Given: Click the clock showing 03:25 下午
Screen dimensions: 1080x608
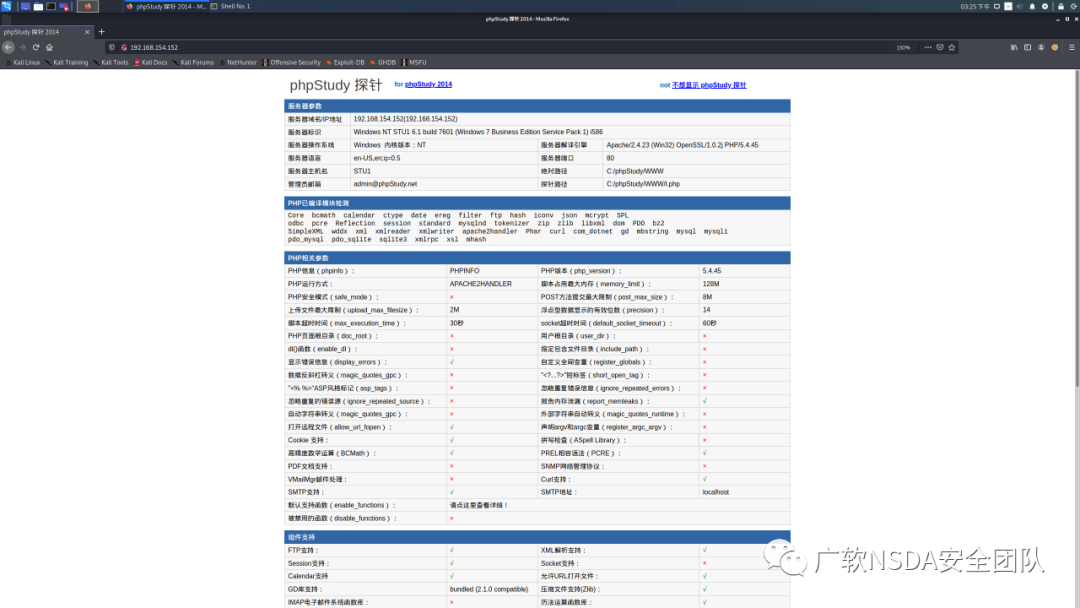Looking at the screenshot, I should click(x=975, y=6).
